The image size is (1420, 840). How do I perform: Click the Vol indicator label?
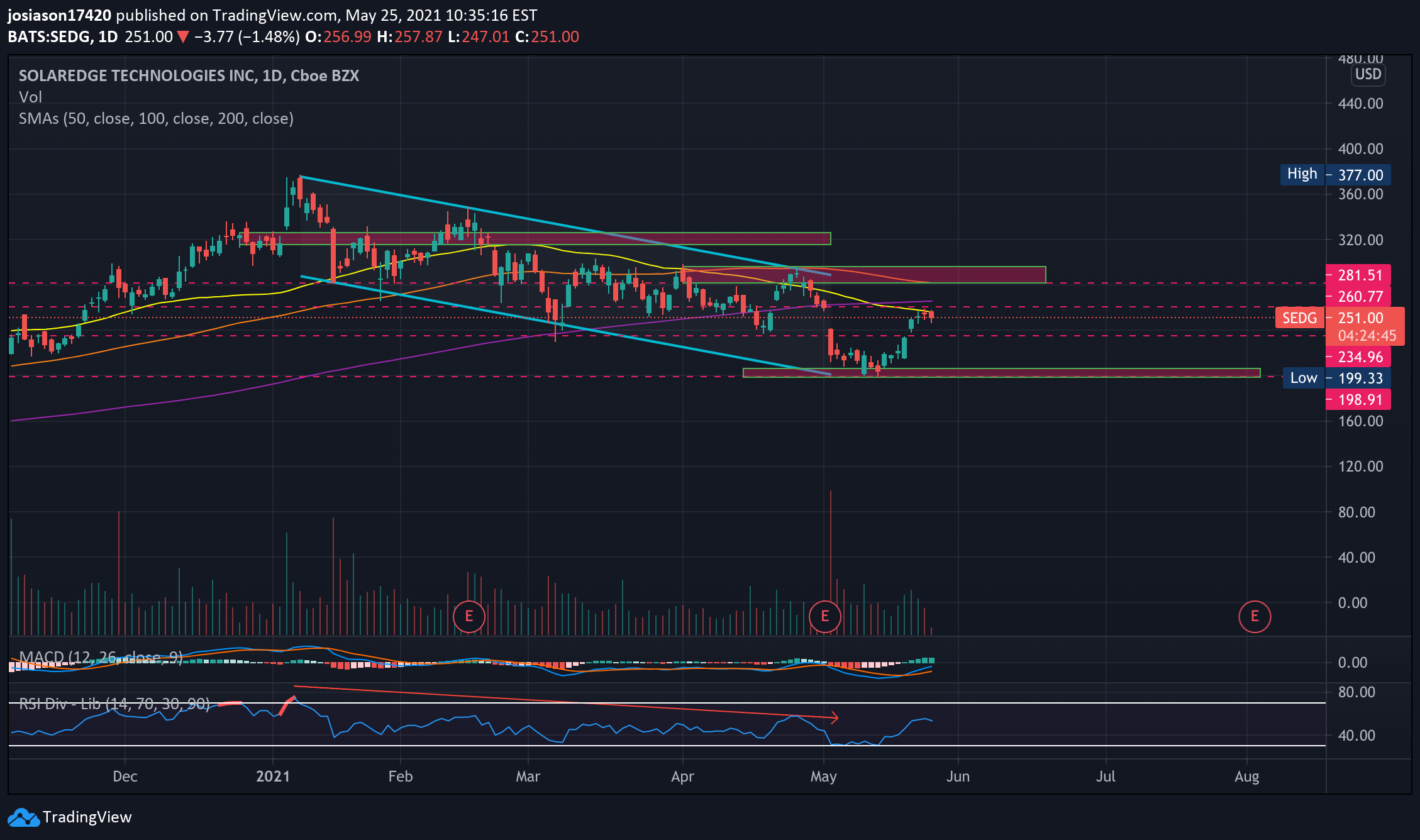(x=30, y=97)
